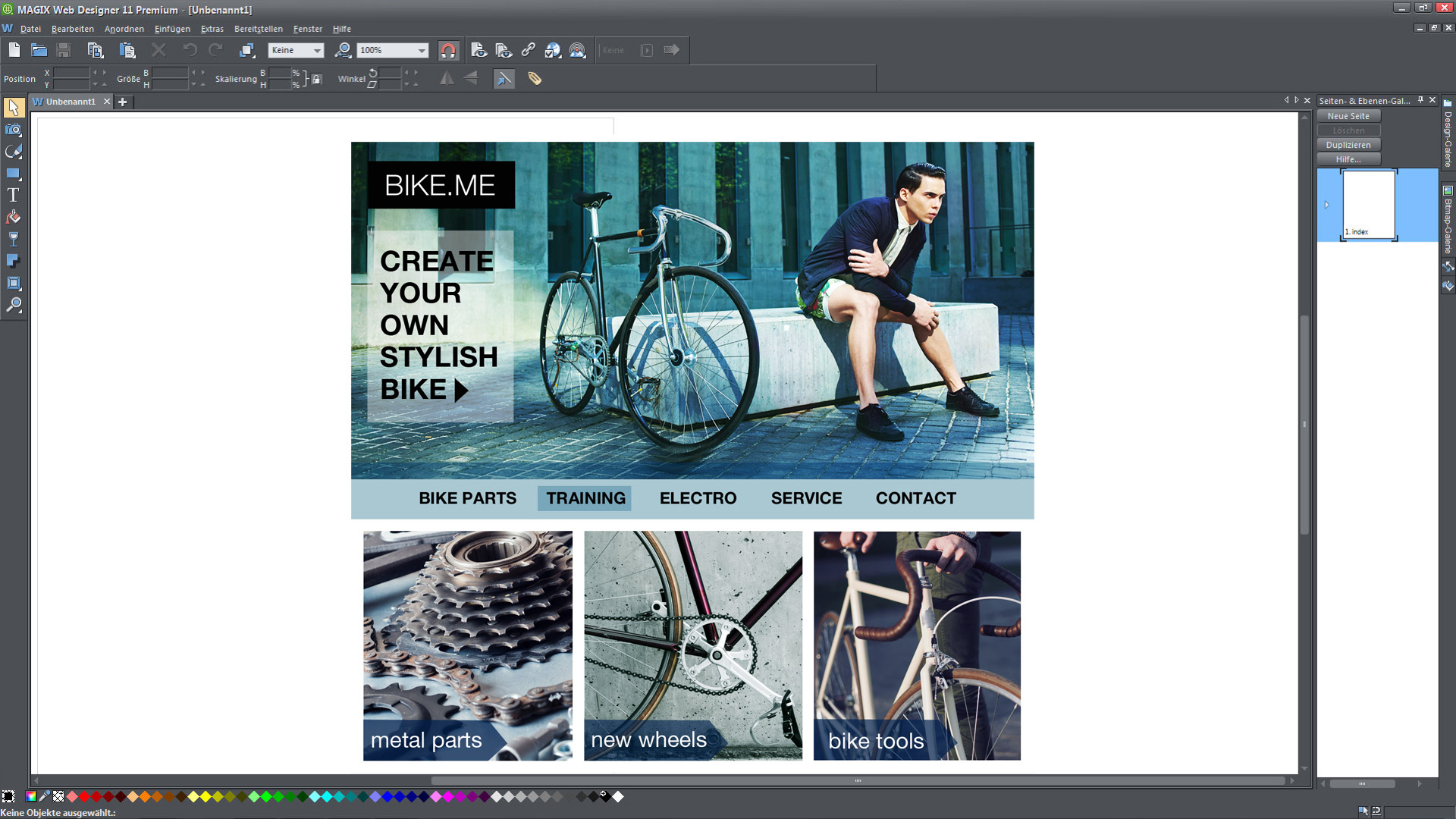Select the Transparency tool
This screenshot has width=1456, height=819.
tap(14, 238)
